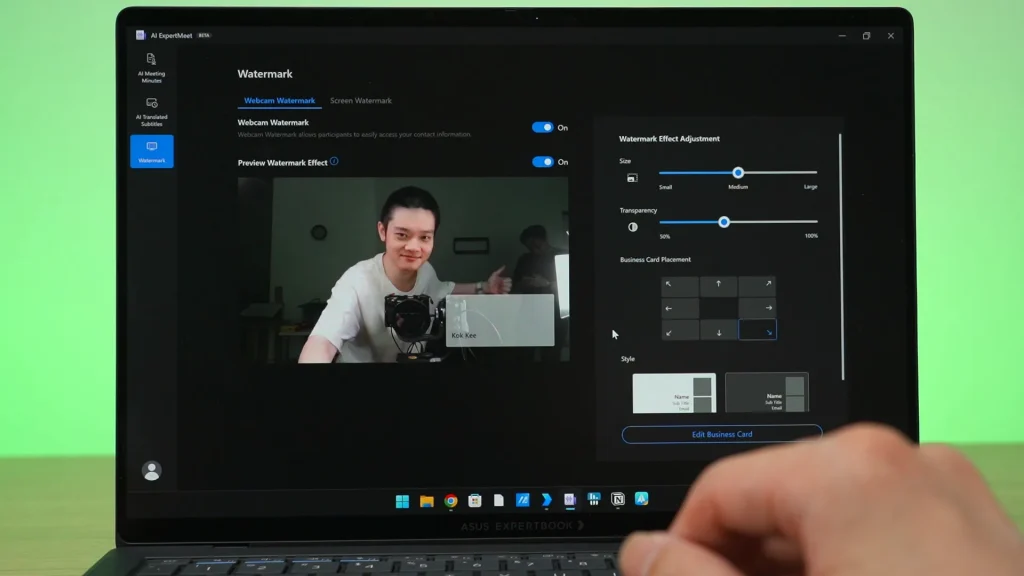Click the Kok Kee business card in preview
Screen dimensions: 1024x576
(x=500, y=320)
